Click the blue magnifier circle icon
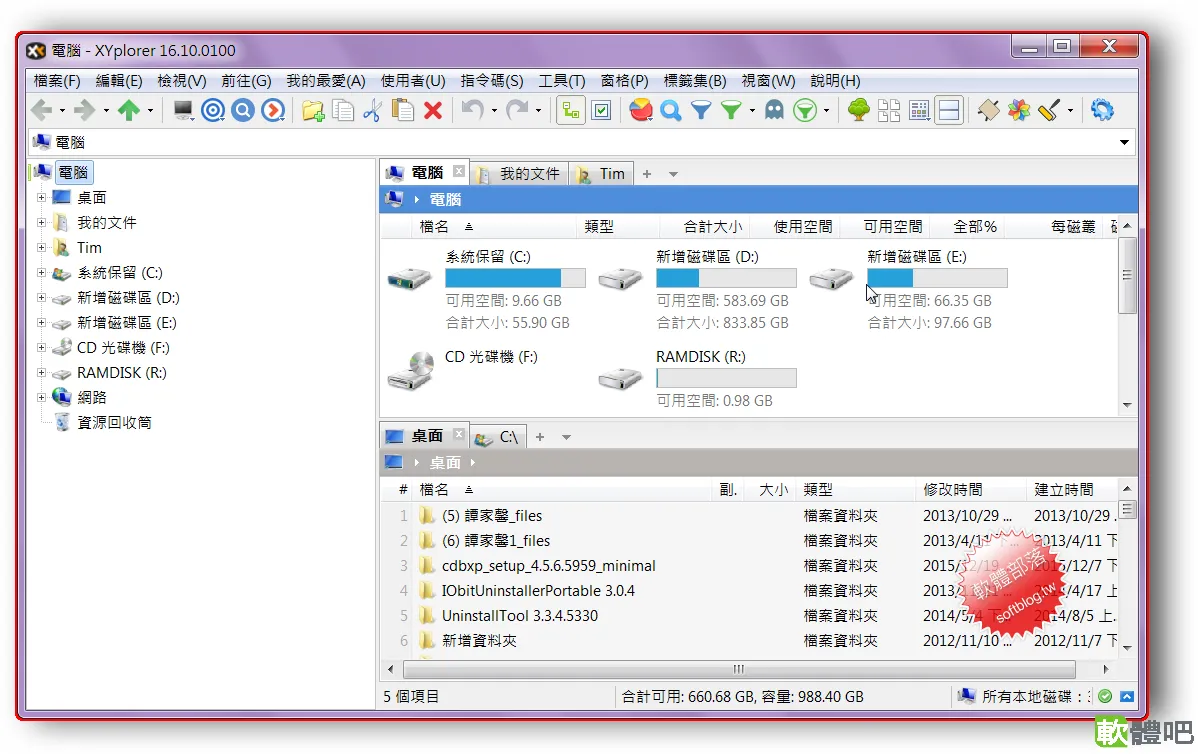This screenshot has height=754, width=1198. 243,111
